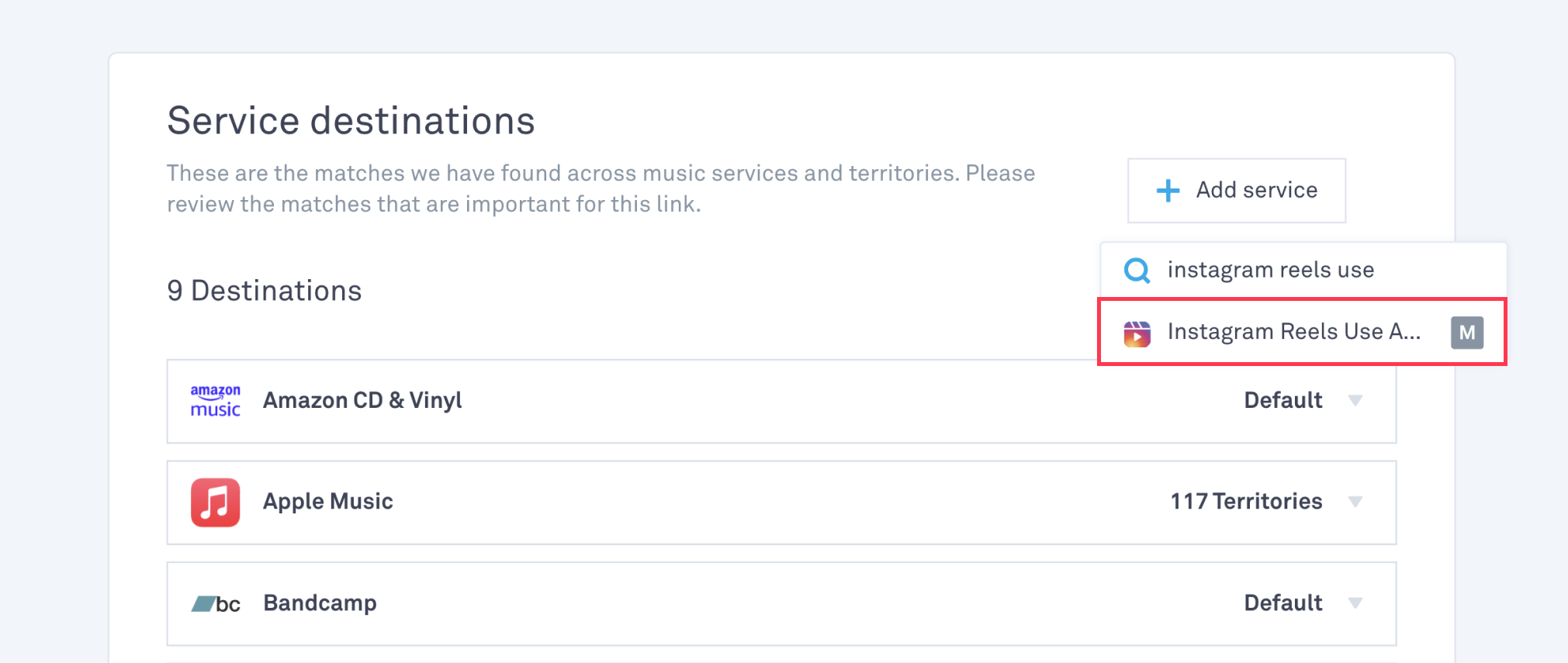The image size is (1568, 663).
Task: Click the search magnifier icon
Action: pyautogui.click(x=1137, y=271)
